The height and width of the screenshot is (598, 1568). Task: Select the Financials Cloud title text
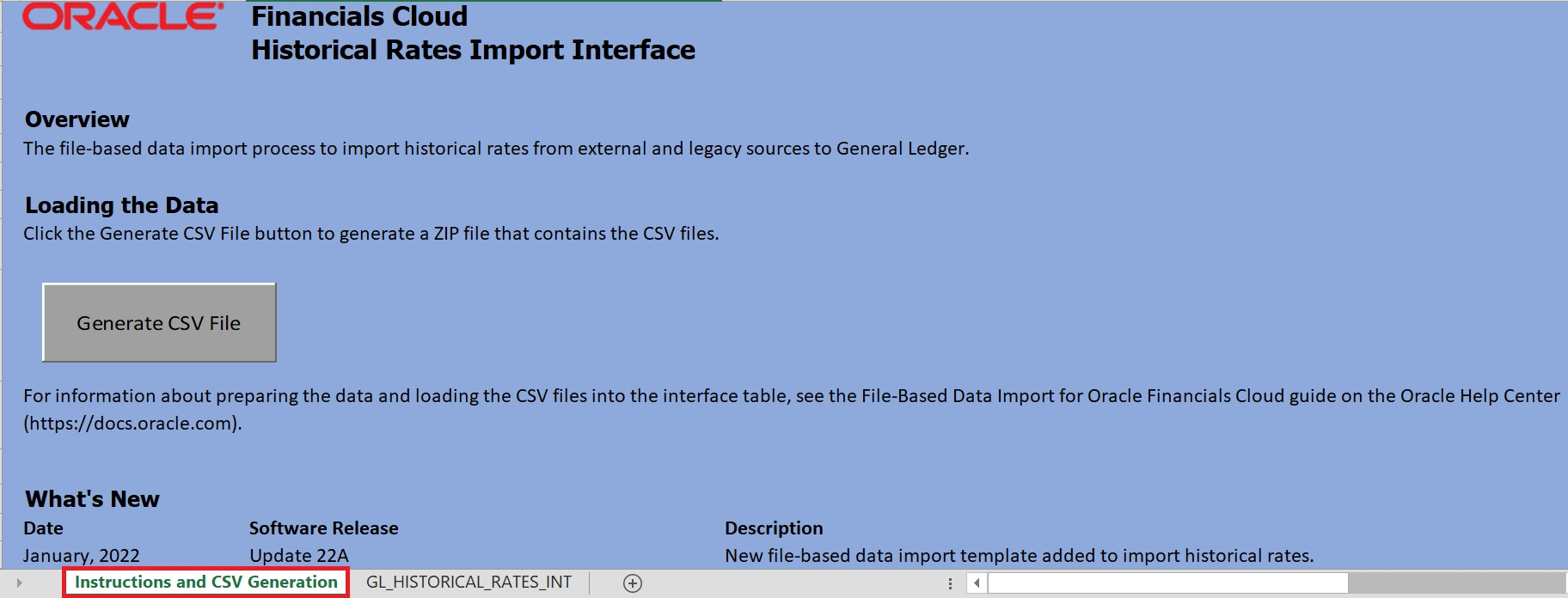coord(359,16)
